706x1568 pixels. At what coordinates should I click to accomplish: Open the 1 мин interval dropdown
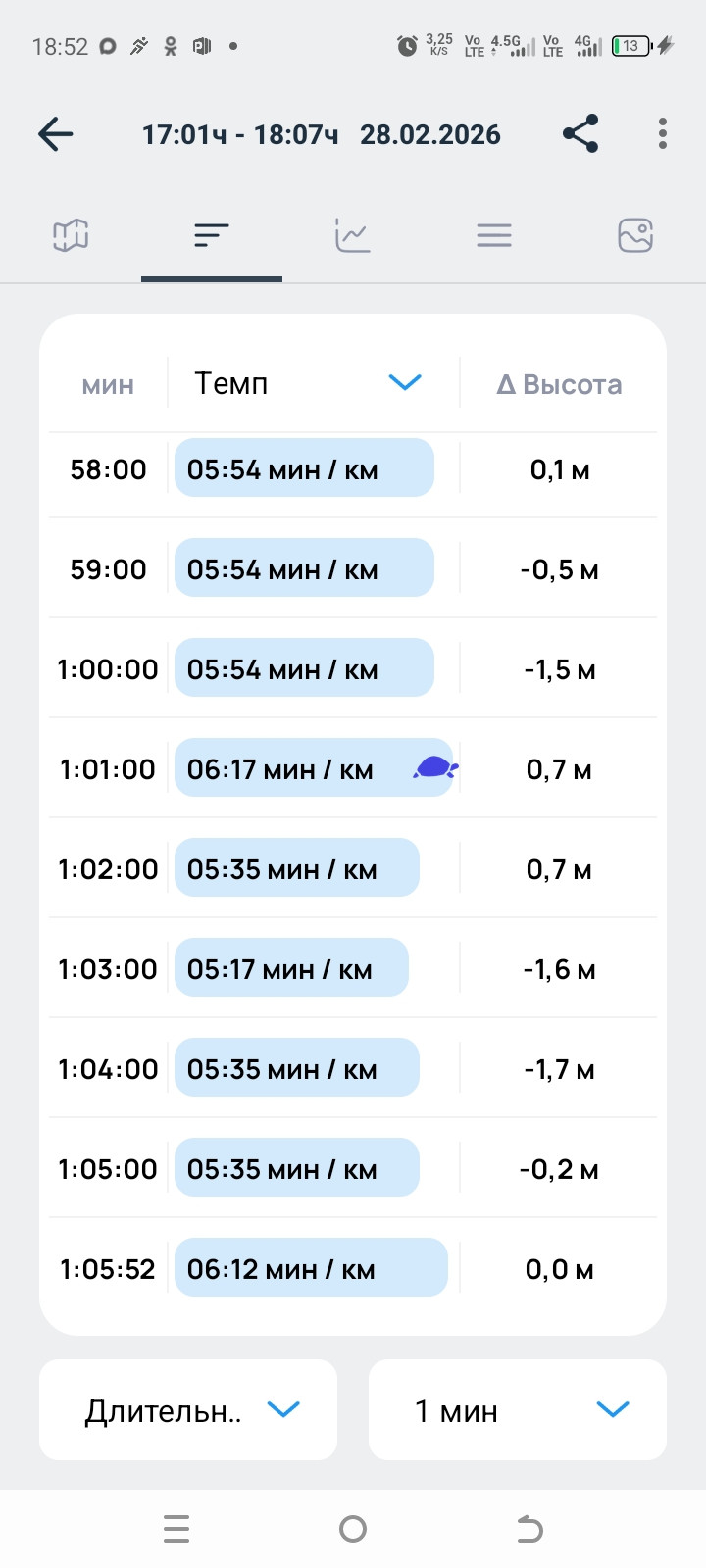tap(518, 1409)
